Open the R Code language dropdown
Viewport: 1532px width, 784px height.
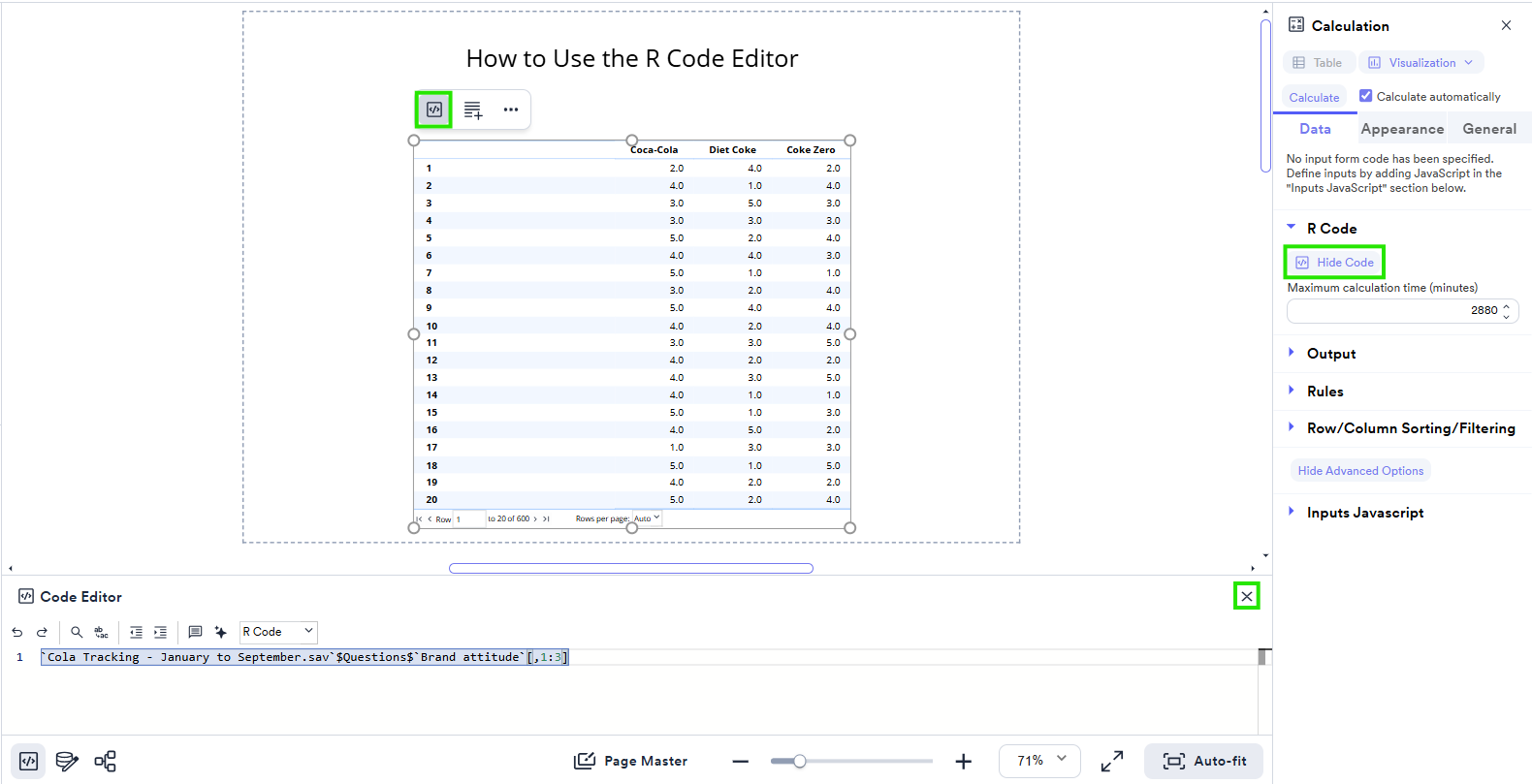(278, 632)
